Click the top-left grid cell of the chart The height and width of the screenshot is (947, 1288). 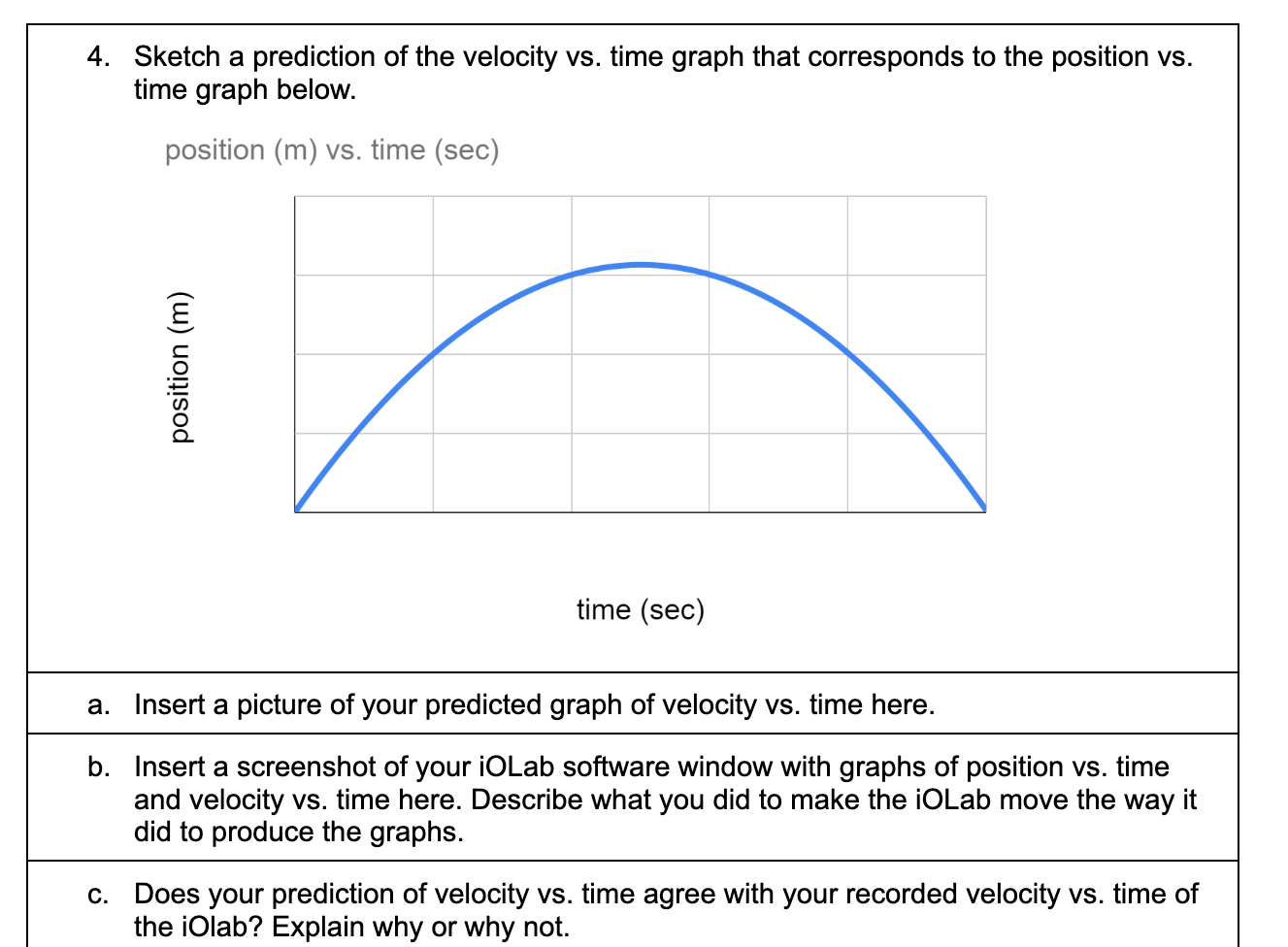(x=364, y=236)
